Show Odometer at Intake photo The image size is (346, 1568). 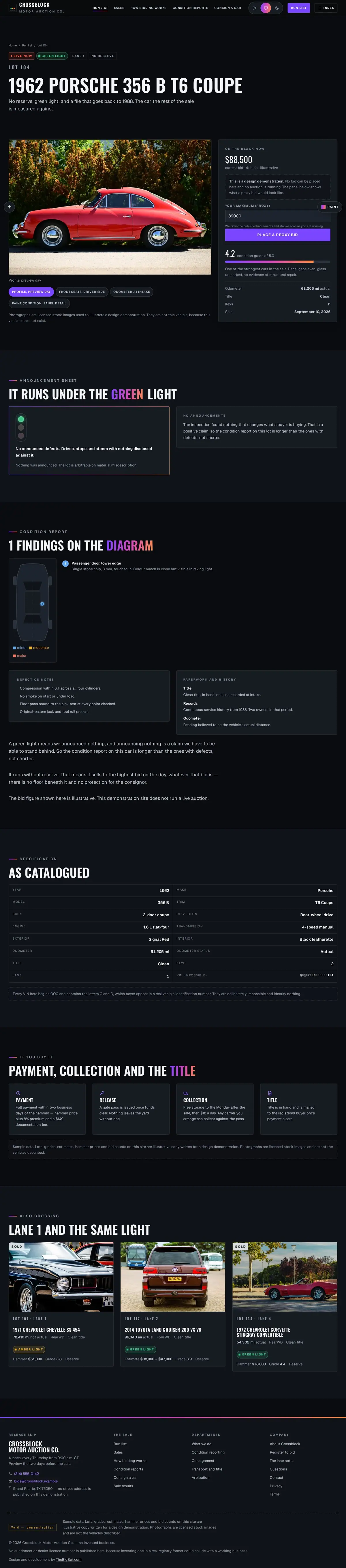tap(131, 292)
